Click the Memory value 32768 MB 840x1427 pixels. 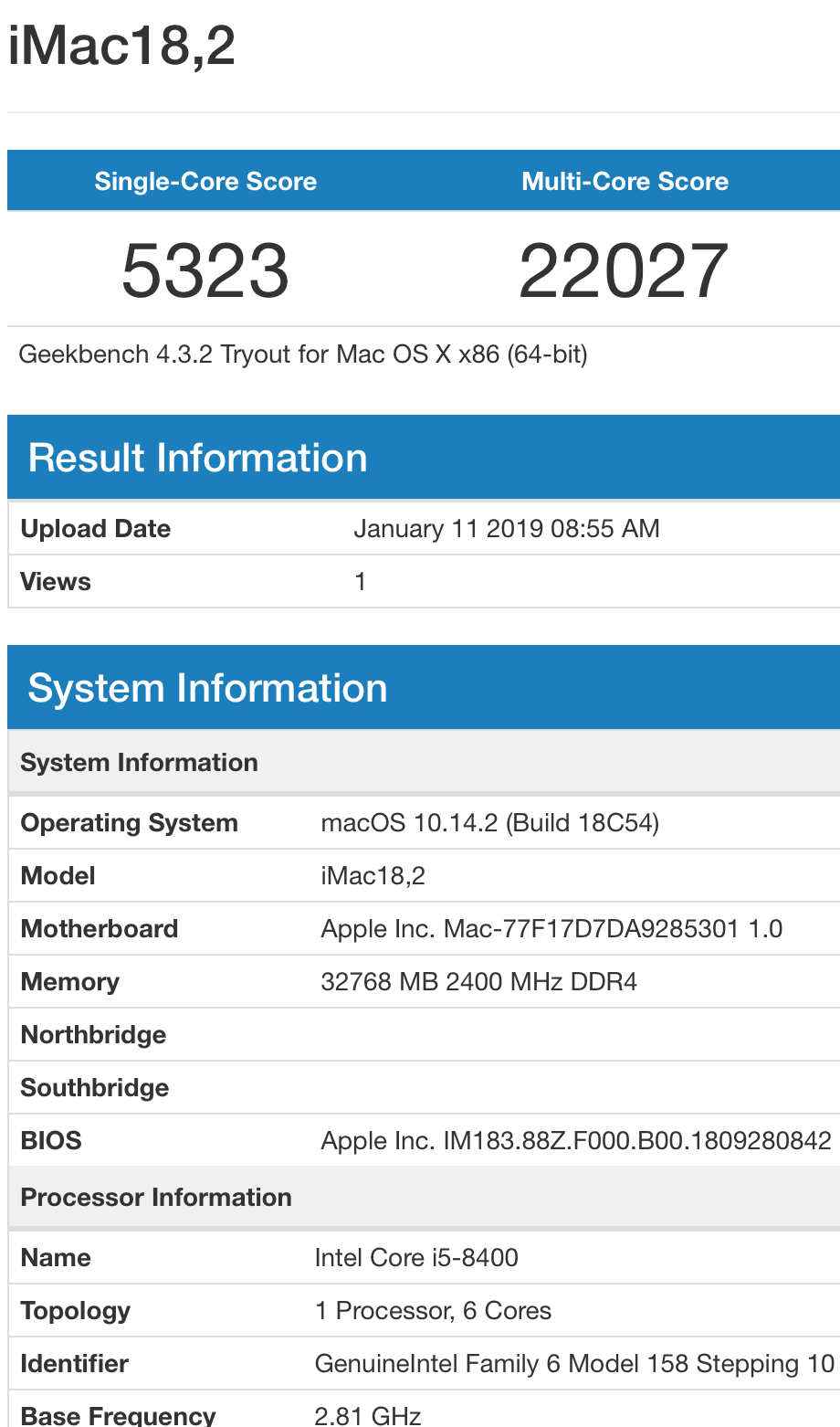coord(478,982)
